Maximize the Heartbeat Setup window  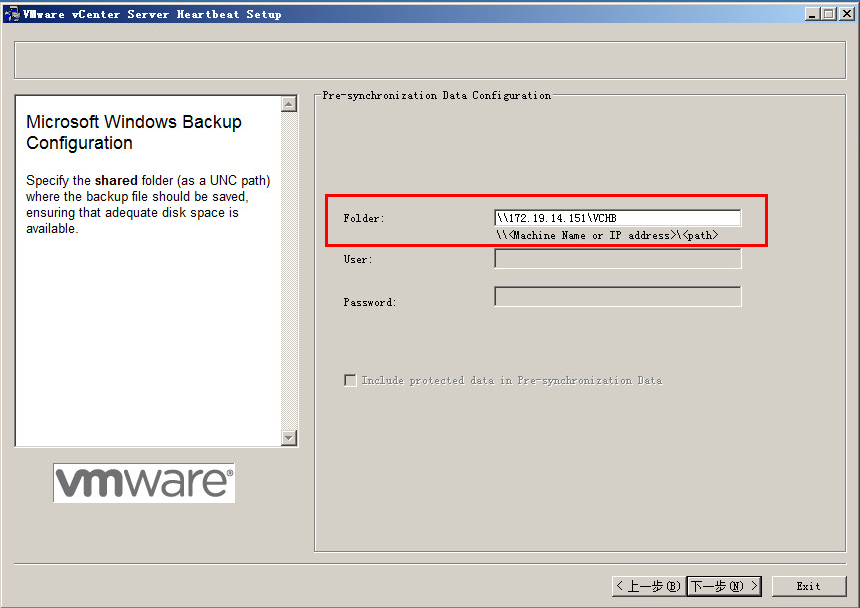[x=829, y=14]
